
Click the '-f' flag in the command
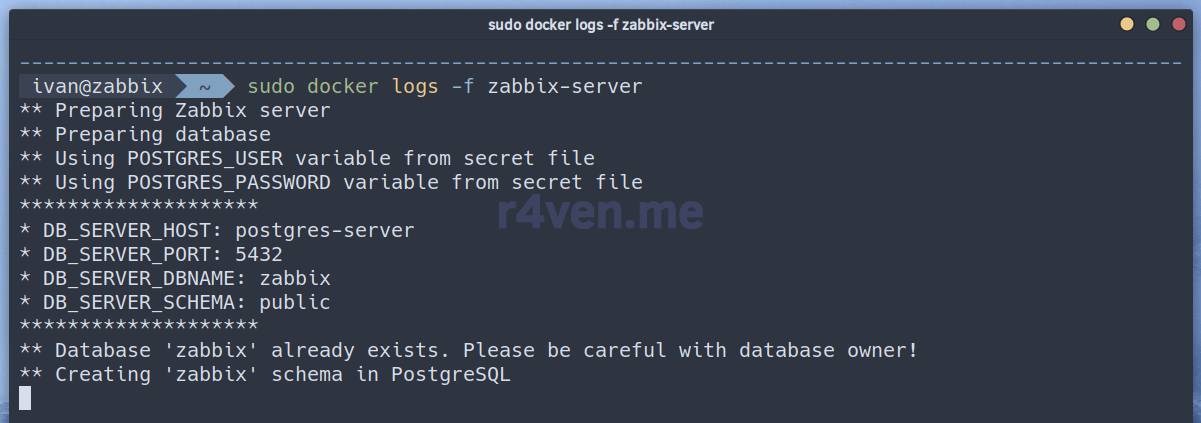tap(463, 87)
